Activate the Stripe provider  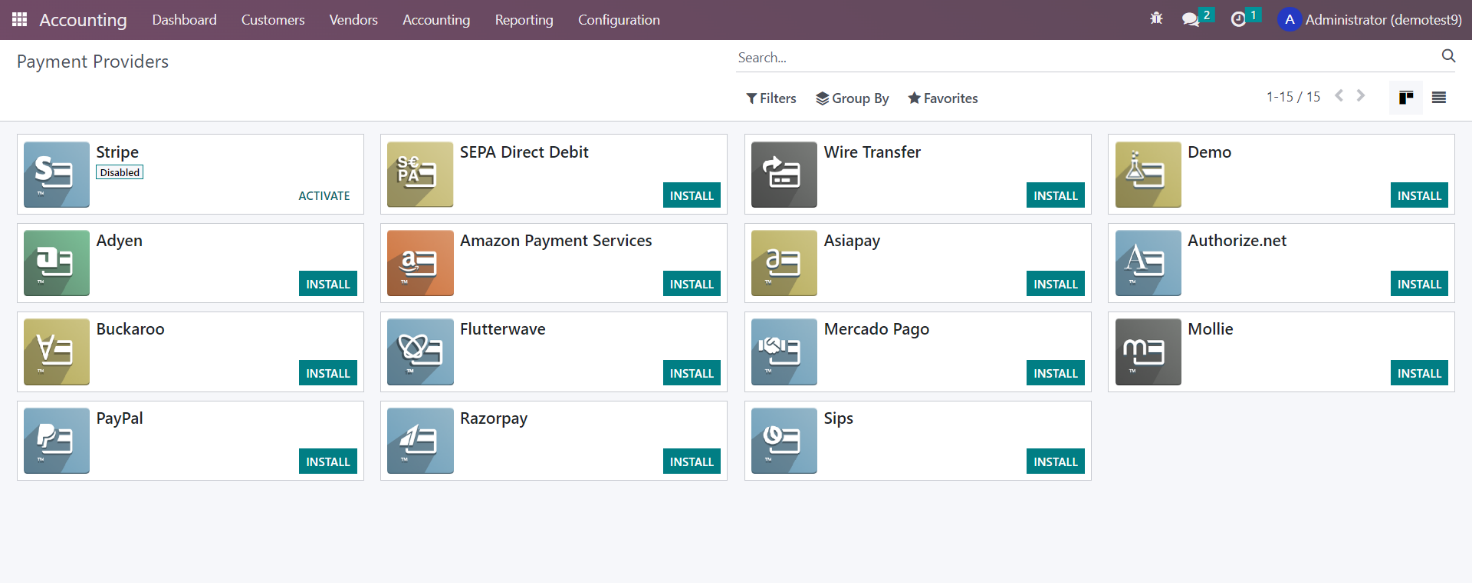coord(324,196)
